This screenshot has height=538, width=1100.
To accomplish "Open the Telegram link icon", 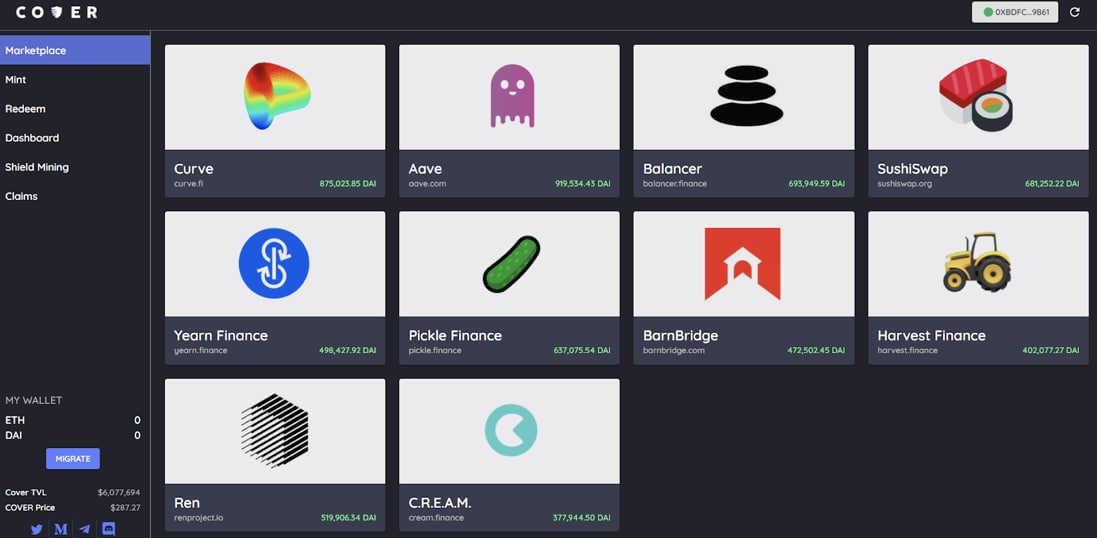I will point(85,530).
